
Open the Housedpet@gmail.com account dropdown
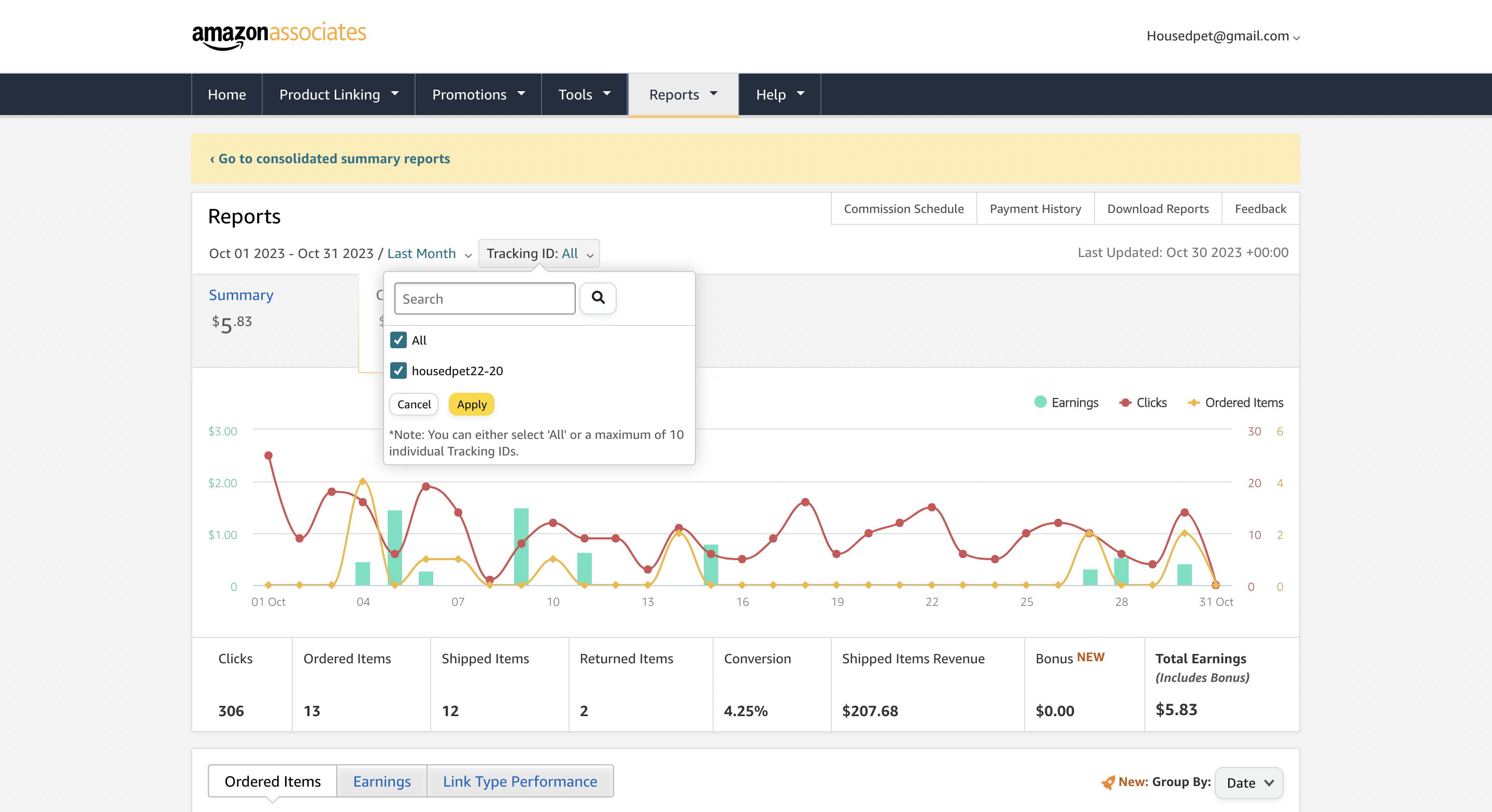(1223, 36)
